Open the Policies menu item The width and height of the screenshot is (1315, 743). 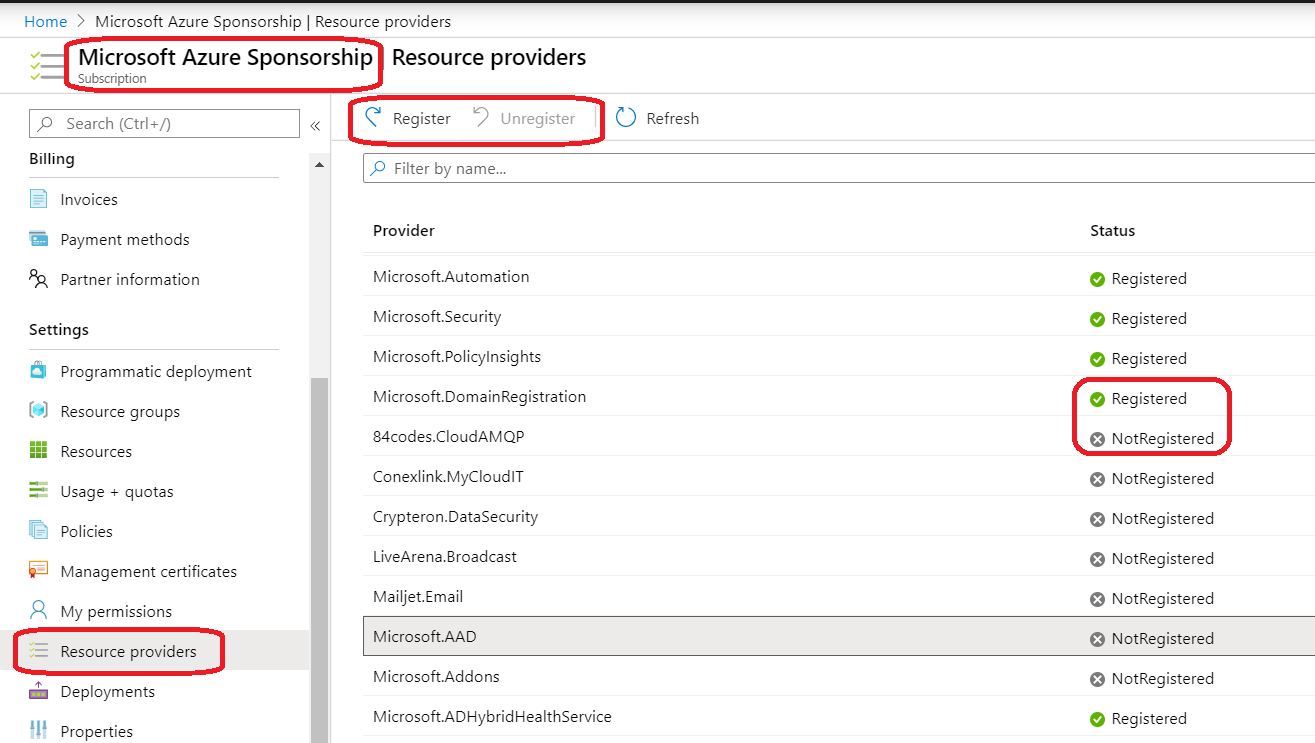86,531
